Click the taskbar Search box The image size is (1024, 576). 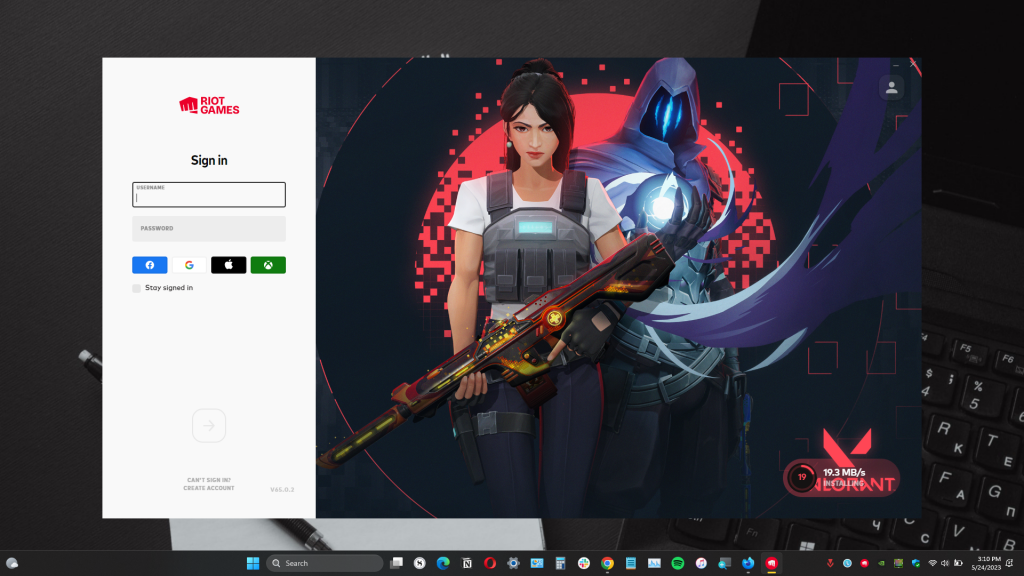(x=324, y=563)
